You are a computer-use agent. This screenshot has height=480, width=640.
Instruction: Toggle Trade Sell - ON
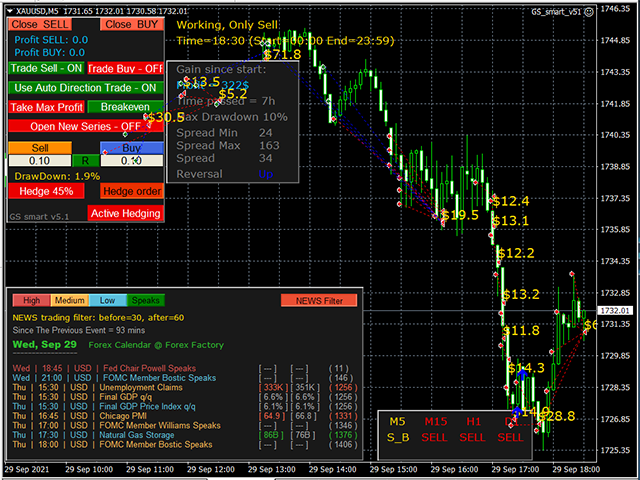click(x=46, y=68)
